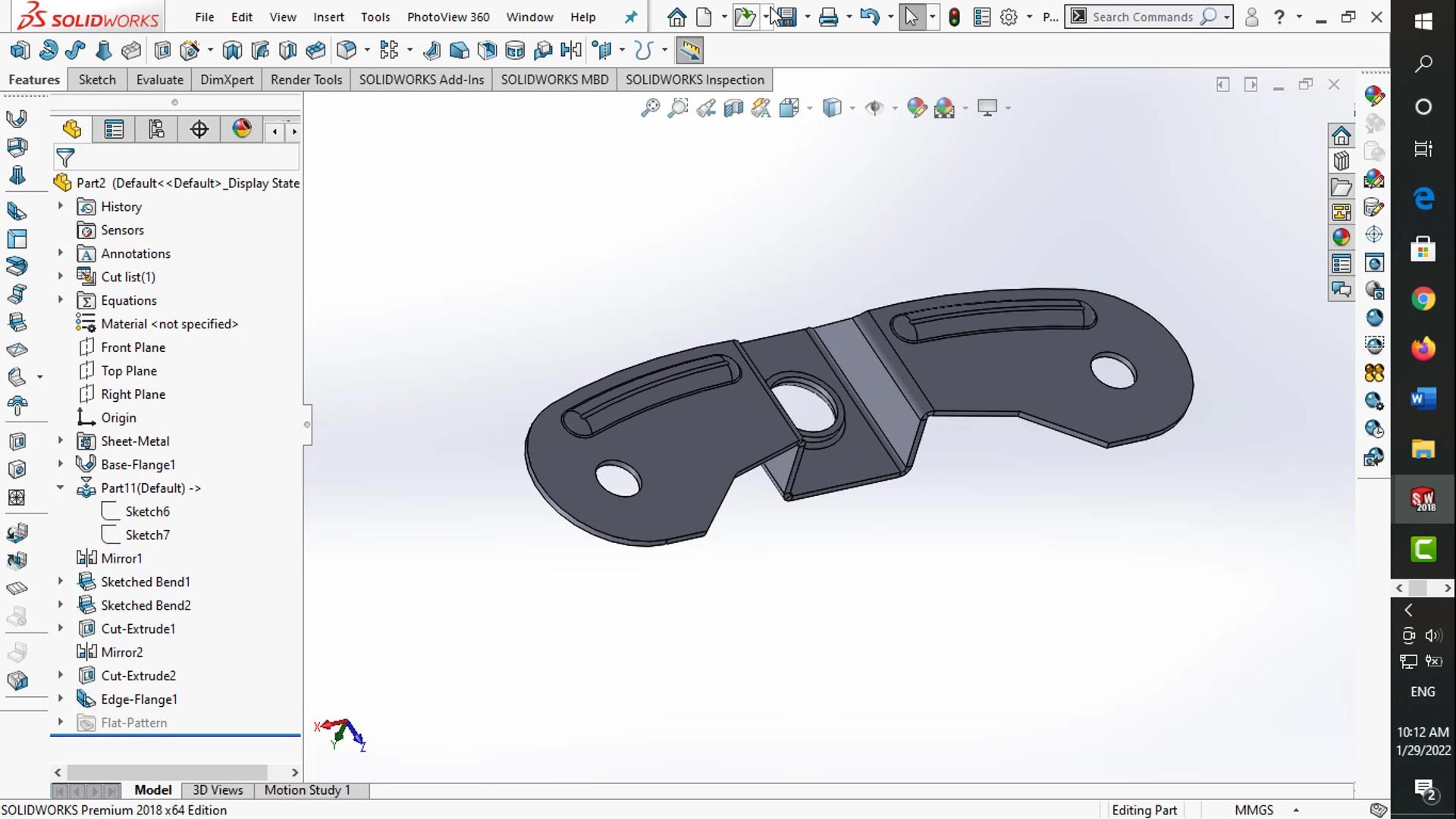Screen dimensions: 1456x819
Task: Open Chrome from the Windows taskbar
Action: click(x=1423, y=300)
